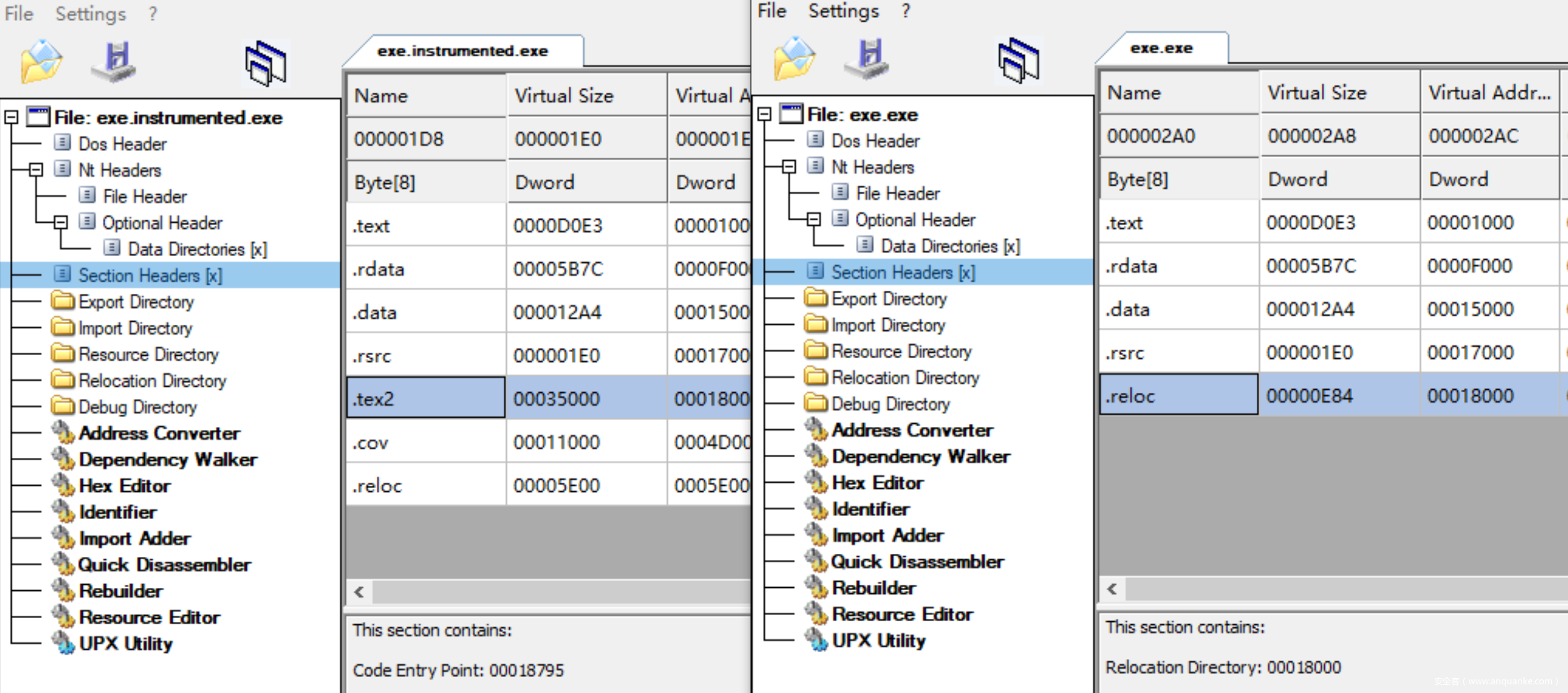The image size is (1568, 693).
Task: Collapse the Nt Headers node in left tree
Action: pos(36,170)
